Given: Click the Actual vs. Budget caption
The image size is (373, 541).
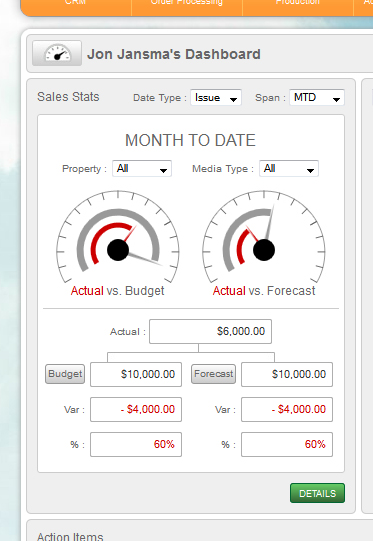Looking at the screenshot, I should 118,291.
